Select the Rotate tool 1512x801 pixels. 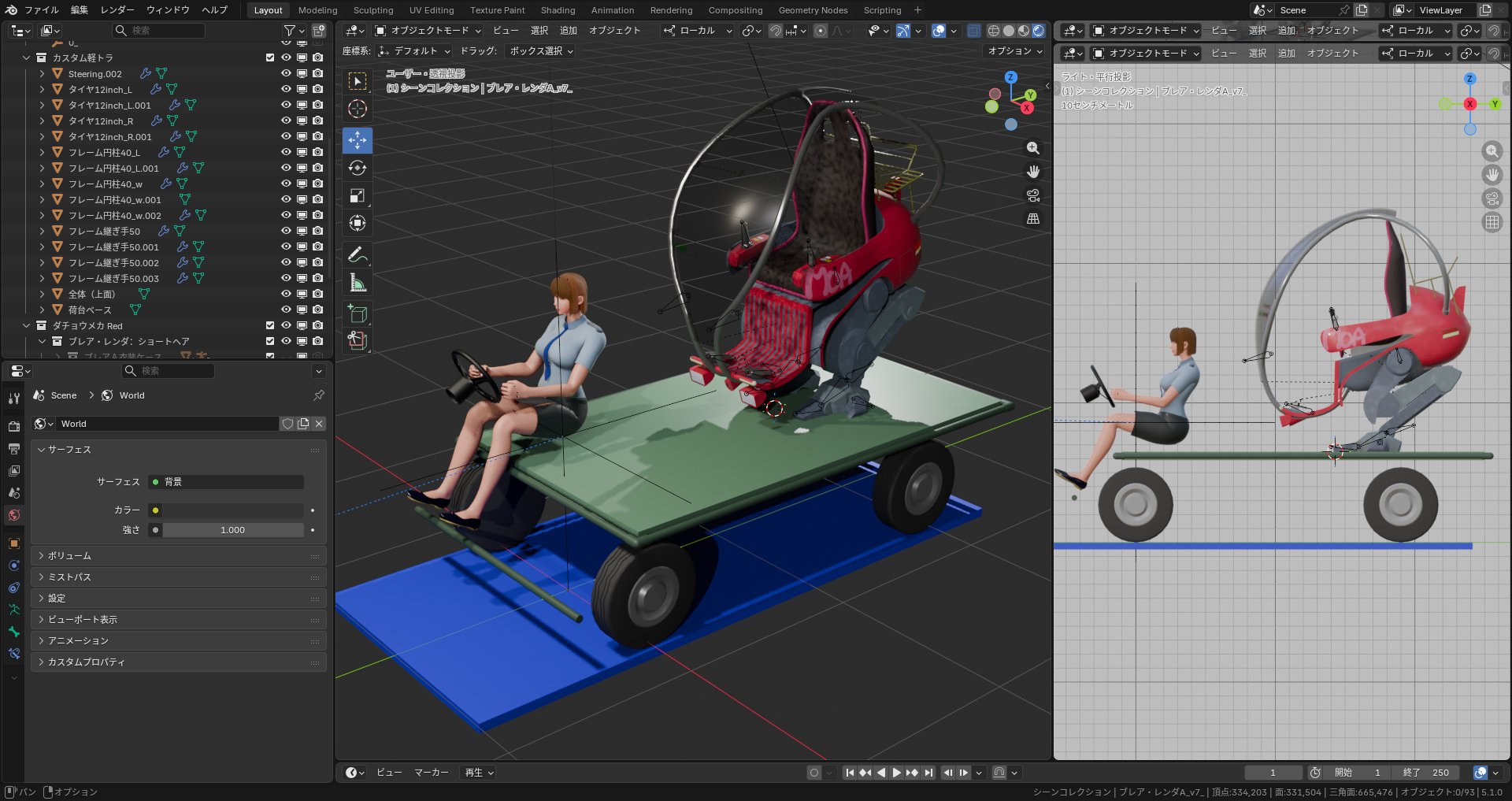tap(358, 168)
